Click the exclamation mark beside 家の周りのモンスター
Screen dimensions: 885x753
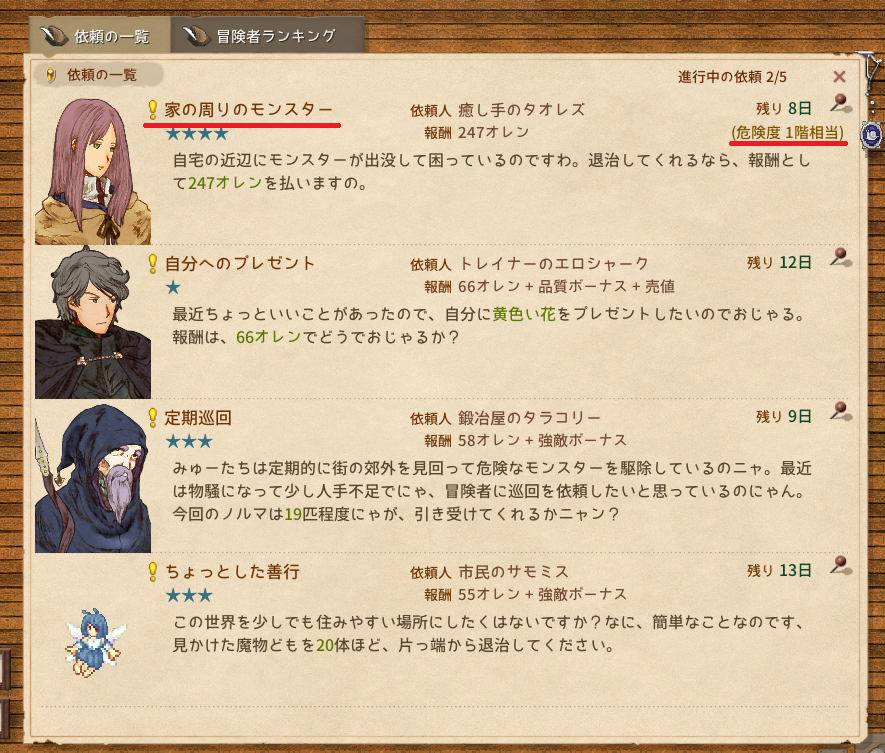coord(152,110)
